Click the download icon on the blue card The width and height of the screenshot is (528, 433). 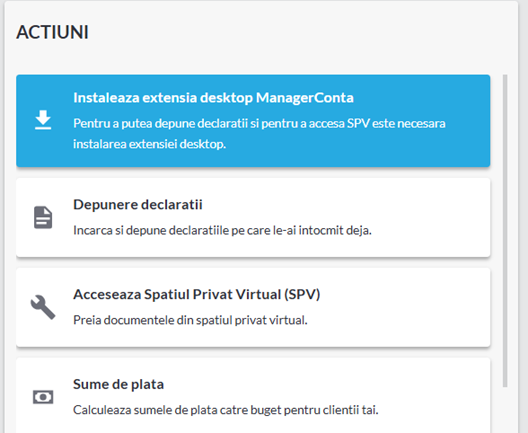click(43, 120)
